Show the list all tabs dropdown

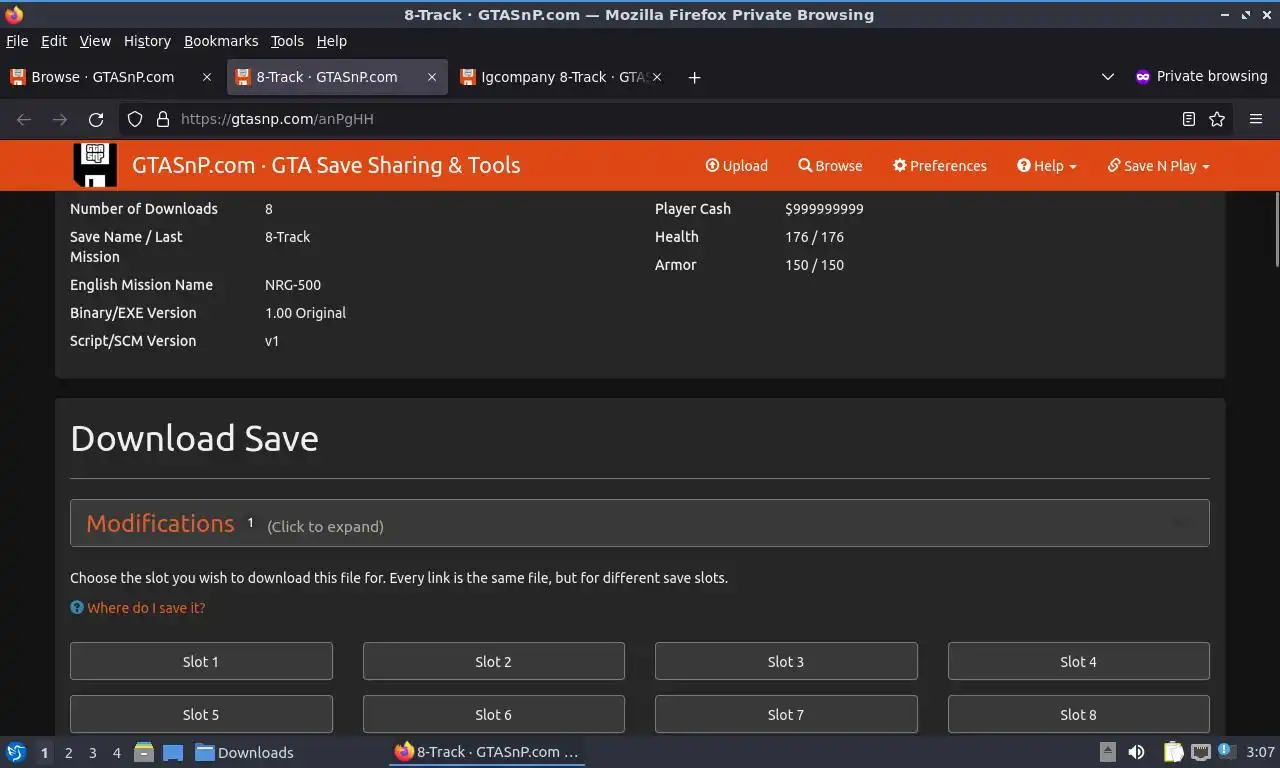tap(1107, 77)
